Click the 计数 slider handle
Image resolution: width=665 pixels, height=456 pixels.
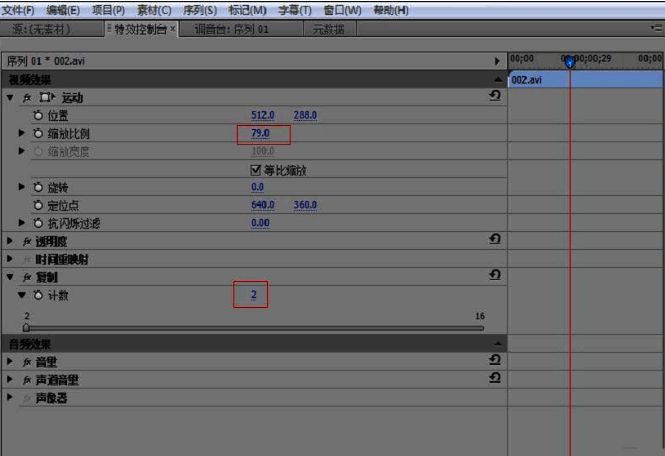pos(26,327)
